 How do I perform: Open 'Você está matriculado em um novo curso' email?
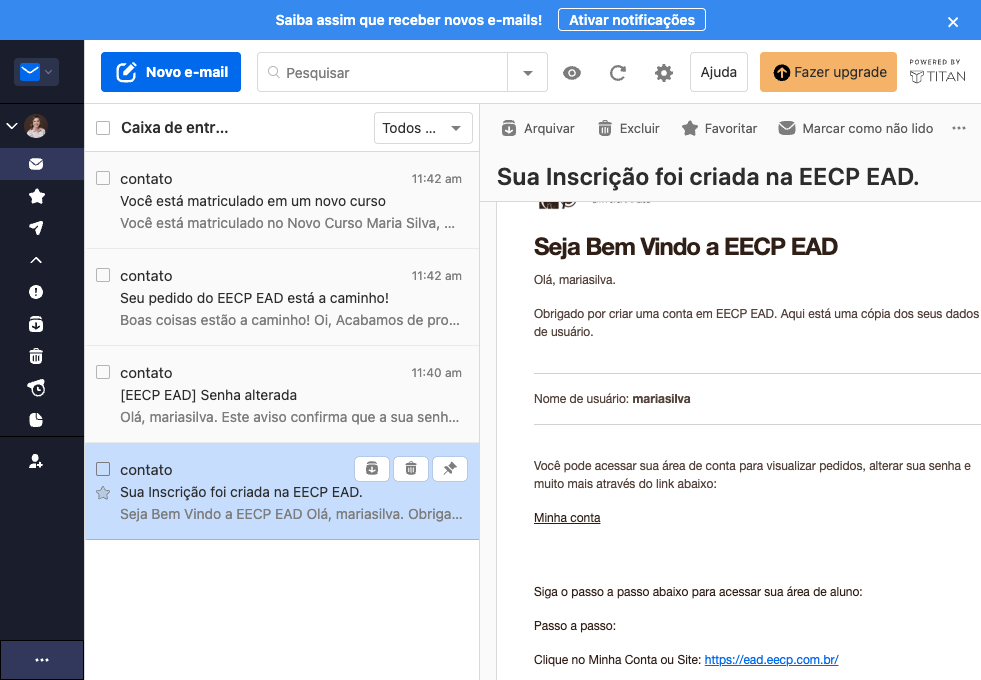[x=282, y=200]
